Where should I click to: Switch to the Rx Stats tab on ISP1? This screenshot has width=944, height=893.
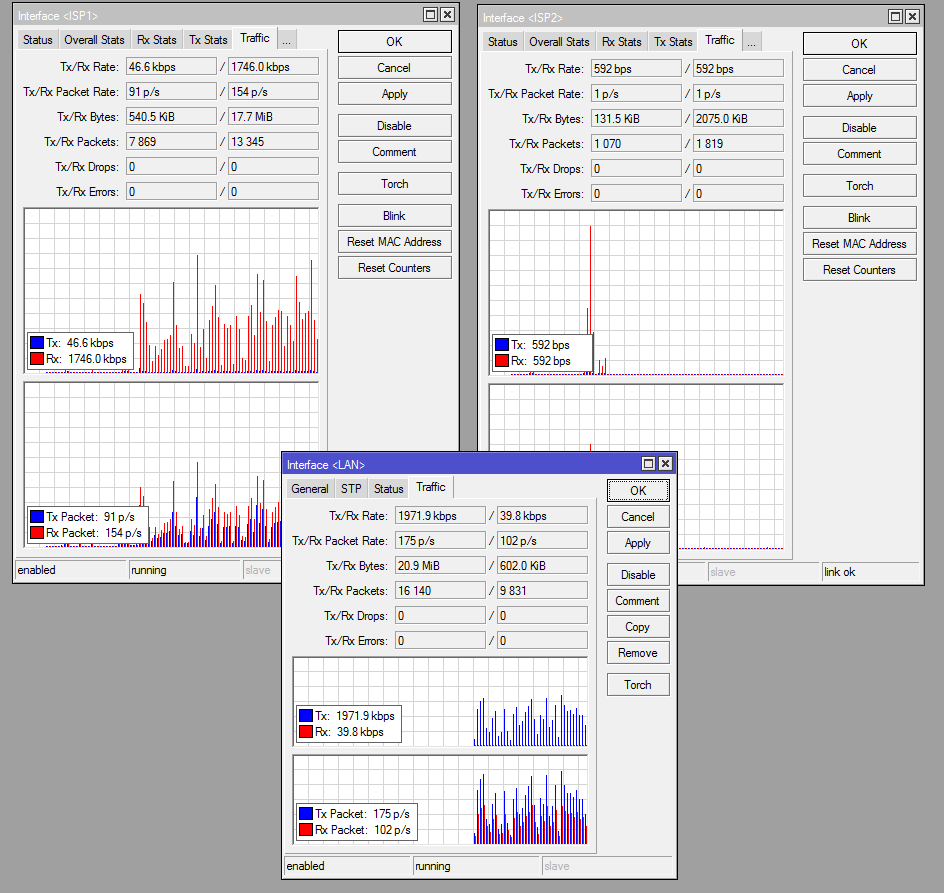pyautogui.click(x=156, y=39)
